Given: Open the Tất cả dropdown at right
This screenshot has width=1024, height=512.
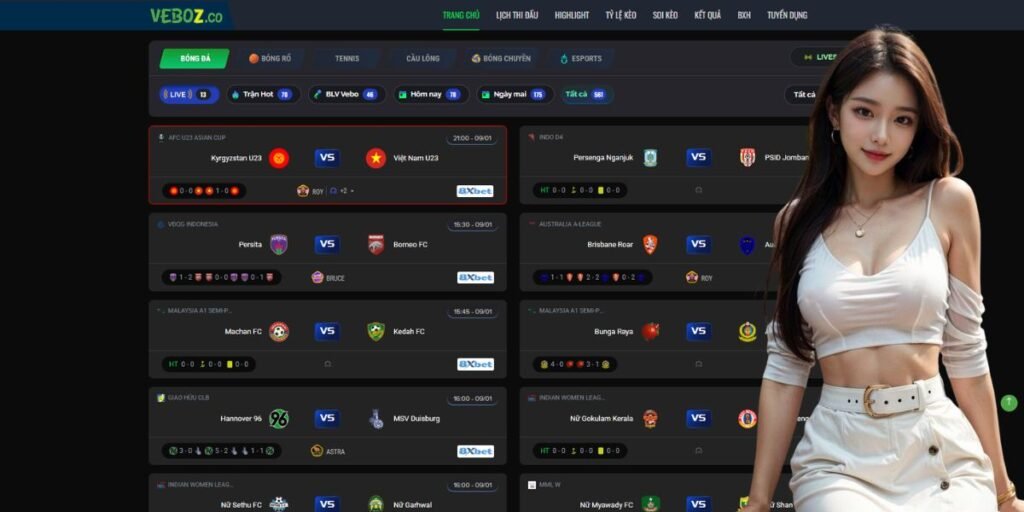Looking at the screenshot, I should coord(803,95).
